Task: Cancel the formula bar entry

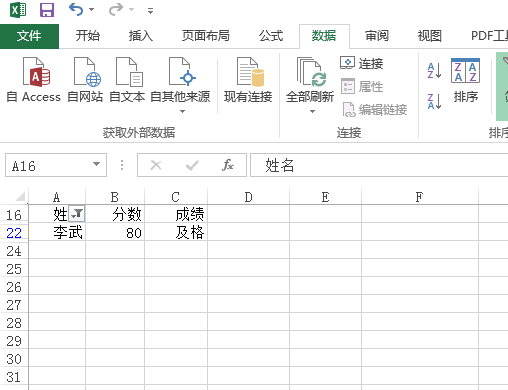Action: pyautogui.click(x=156, y=165)
